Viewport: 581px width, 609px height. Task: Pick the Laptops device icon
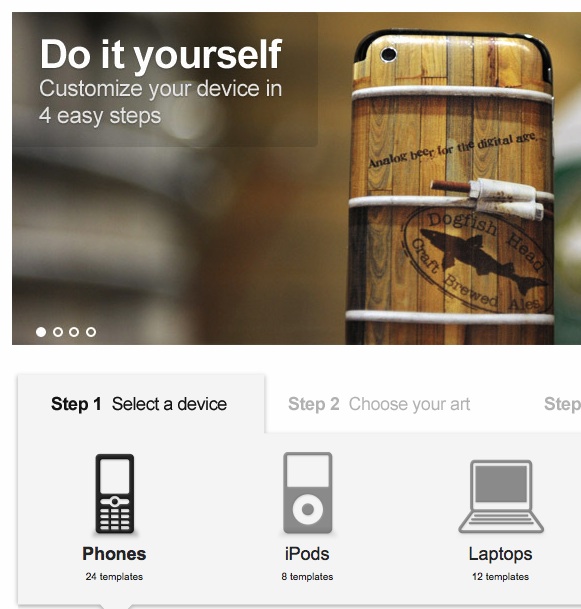click(x=501, y=496)
